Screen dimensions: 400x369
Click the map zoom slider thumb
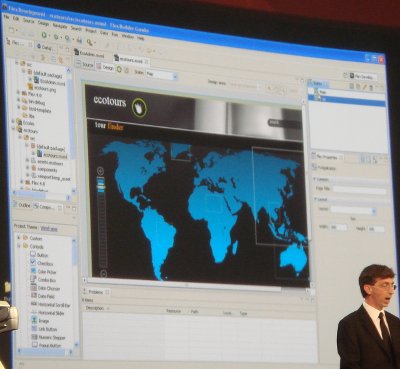pos(101,187)
